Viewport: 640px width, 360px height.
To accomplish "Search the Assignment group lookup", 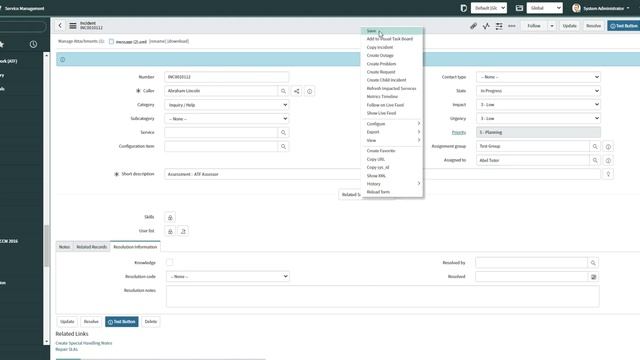I will (595, 146).
